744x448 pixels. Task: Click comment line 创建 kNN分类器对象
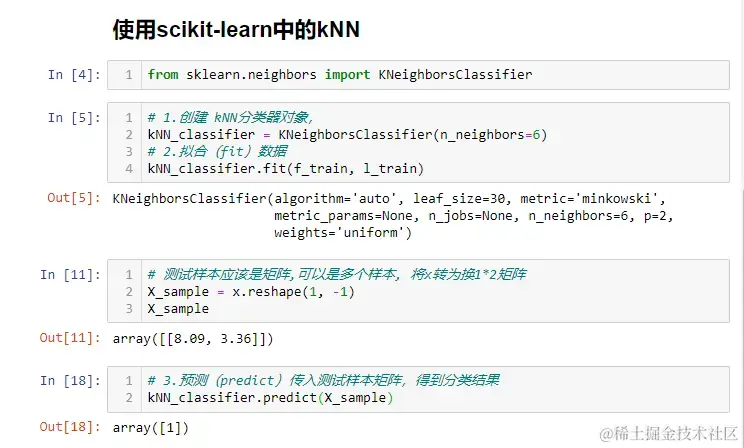231,117
